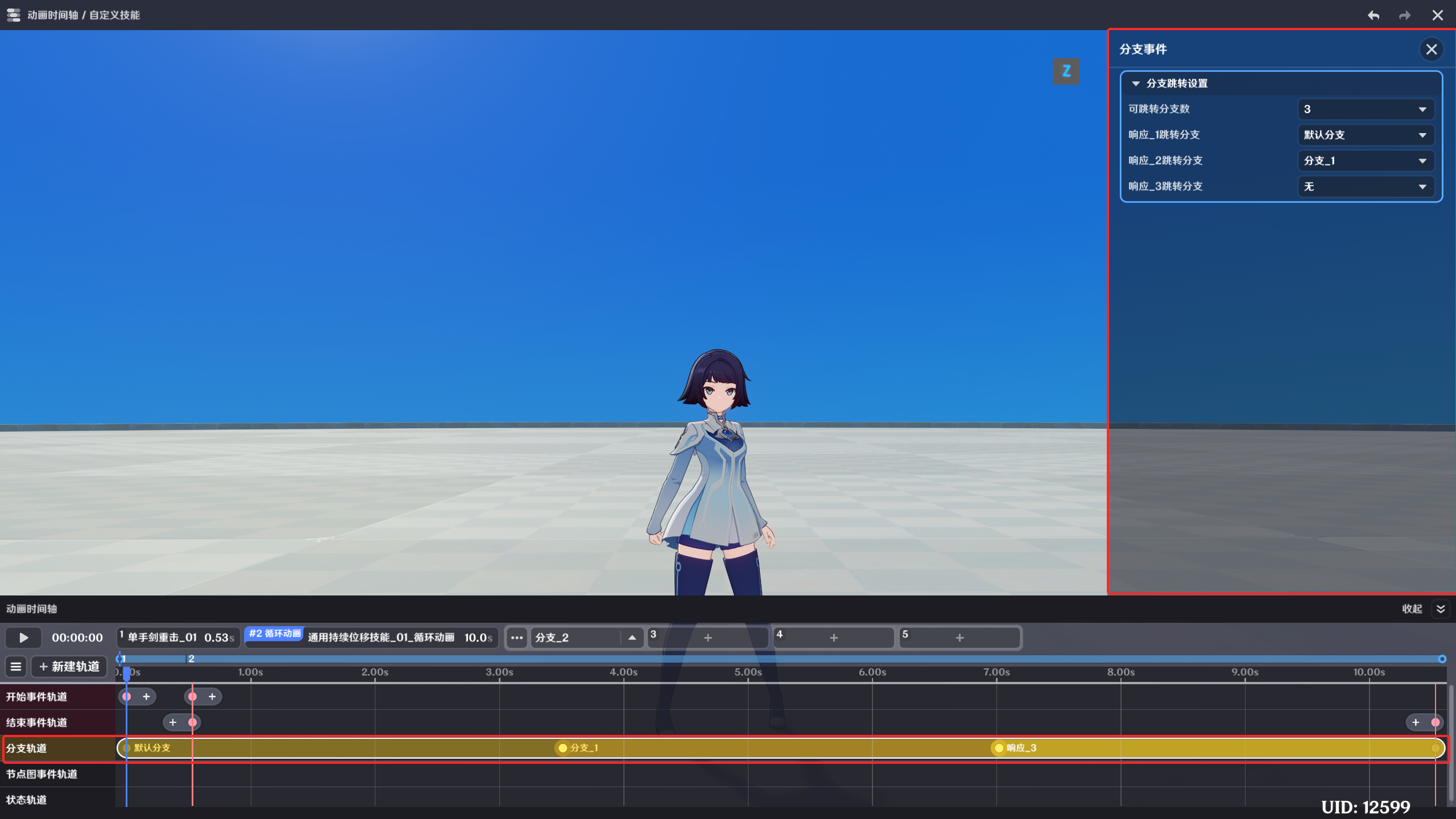Click the top-left timeline menu icon
The width and height of the screenshot is (1456, 819).
pyautogui.click(x=14, y=15)
